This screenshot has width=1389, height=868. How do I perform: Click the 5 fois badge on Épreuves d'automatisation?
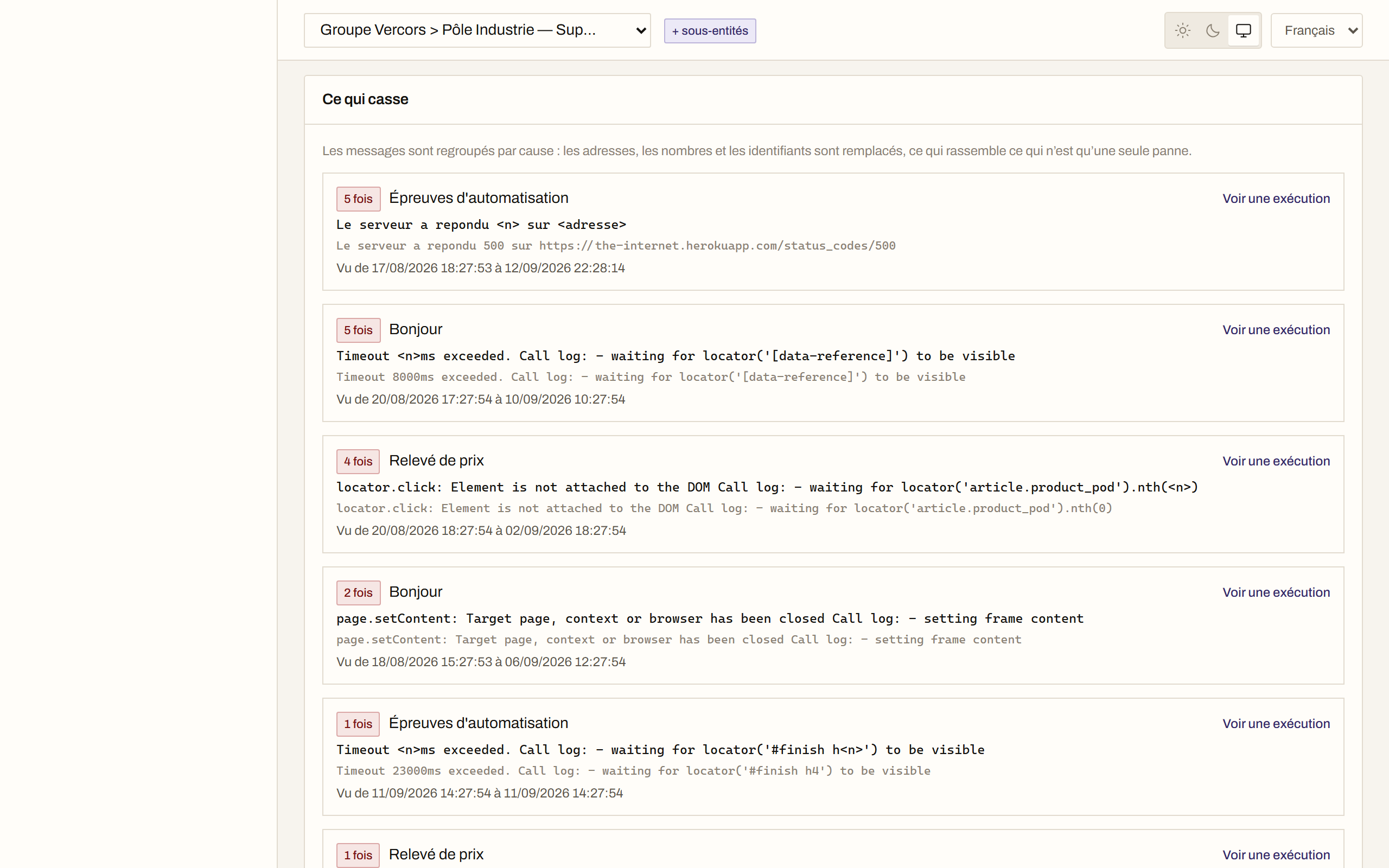point(358,199)
